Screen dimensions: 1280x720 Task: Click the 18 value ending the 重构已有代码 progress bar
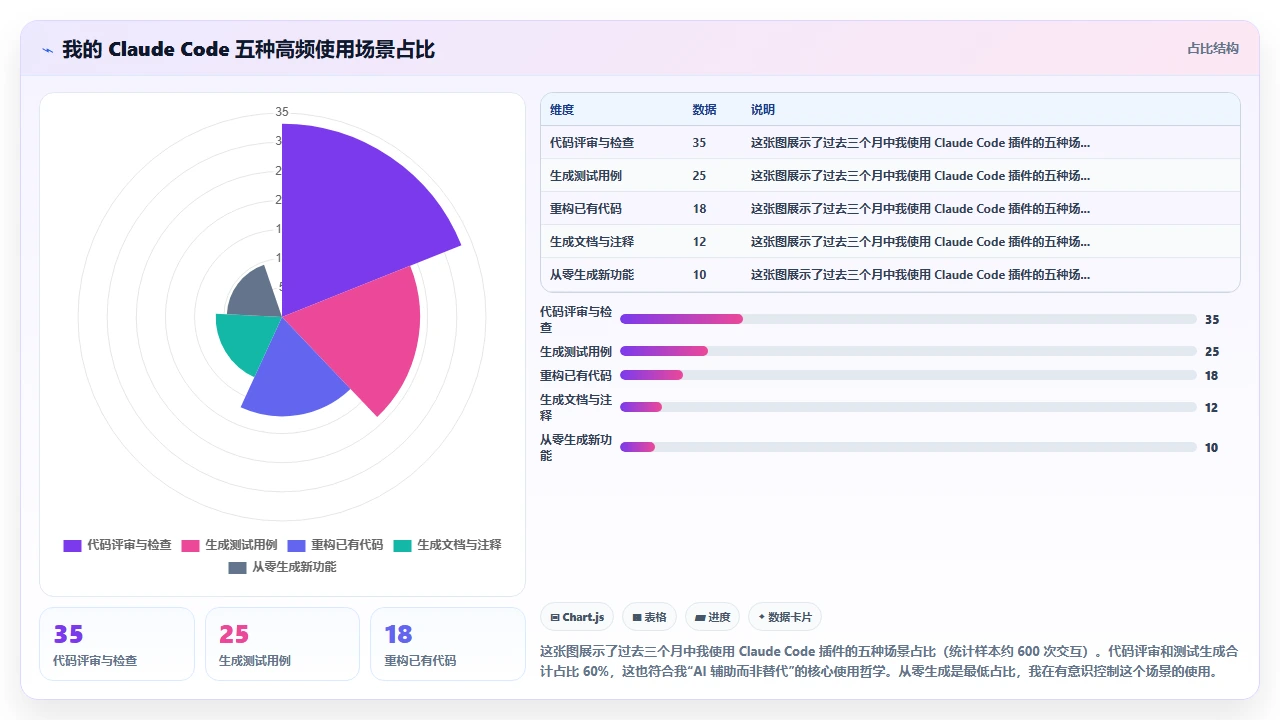click(x=1212, y=376)
